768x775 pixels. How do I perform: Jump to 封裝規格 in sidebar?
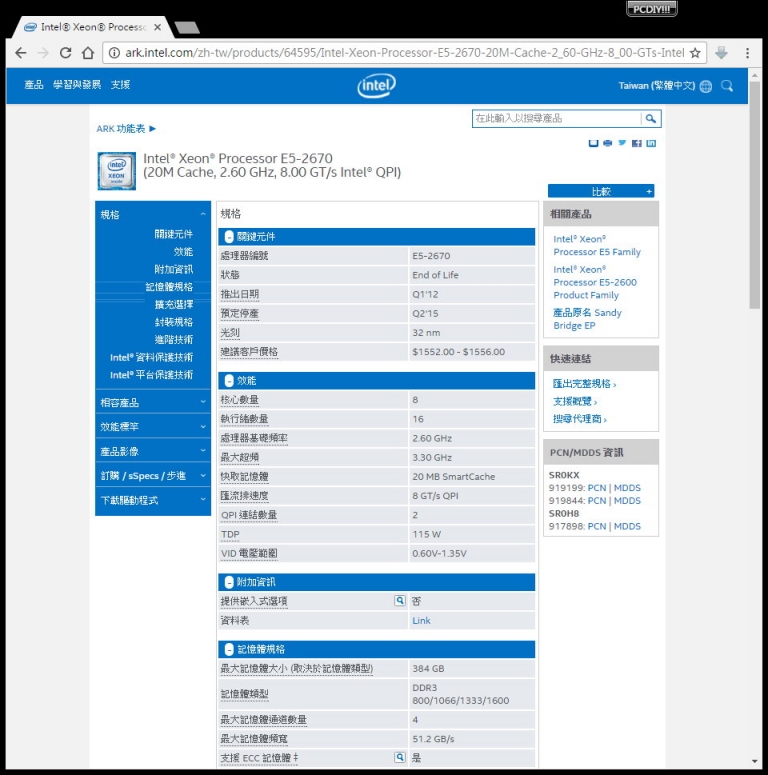[173, 322]
